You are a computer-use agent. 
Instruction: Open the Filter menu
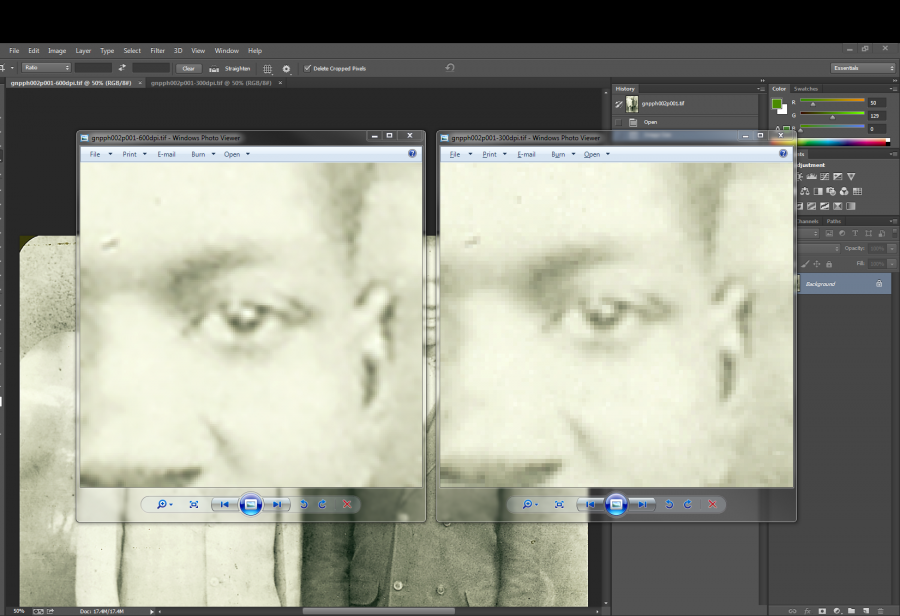[158, 50]
